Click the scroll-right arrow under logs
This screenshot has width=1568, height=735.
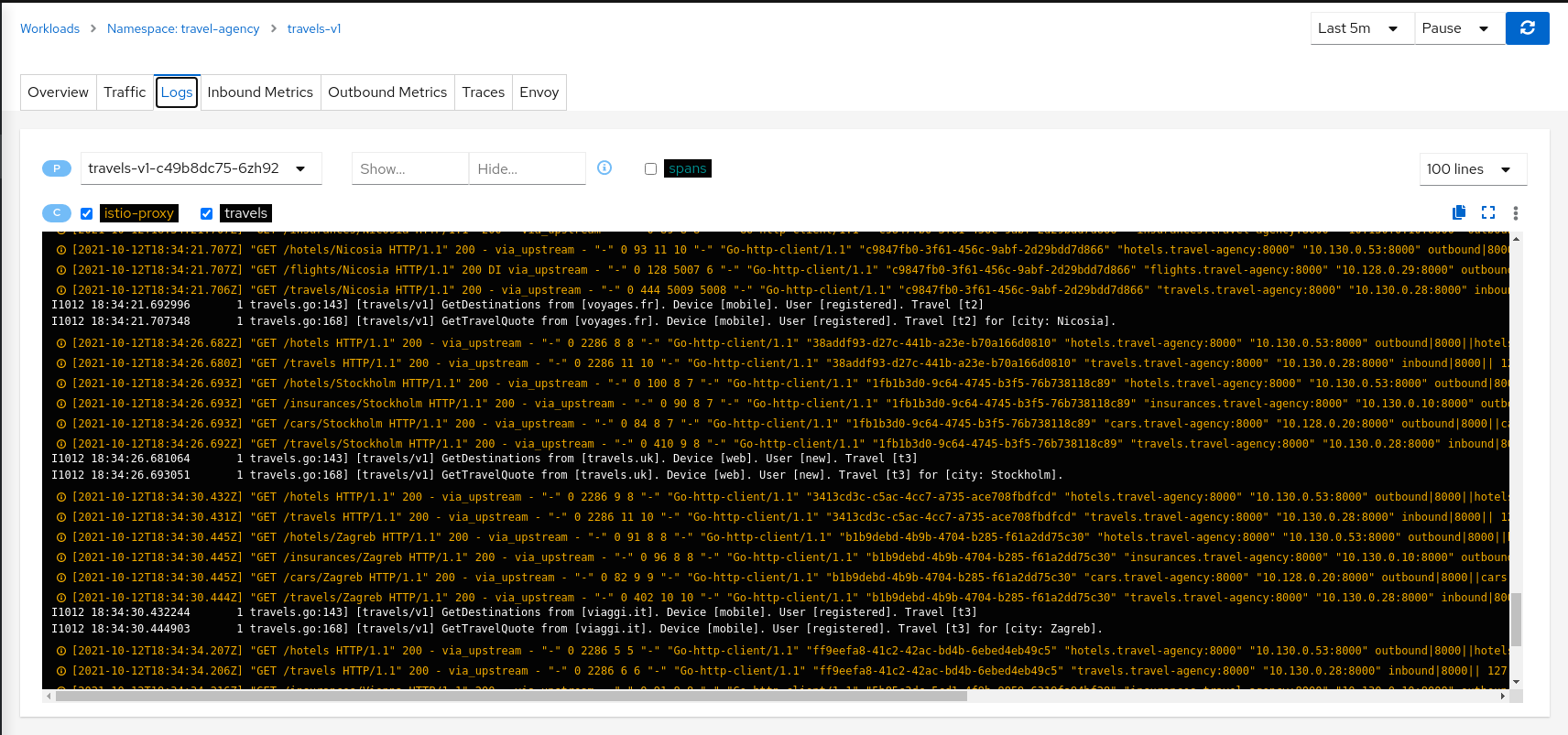tap(1503, 696)
